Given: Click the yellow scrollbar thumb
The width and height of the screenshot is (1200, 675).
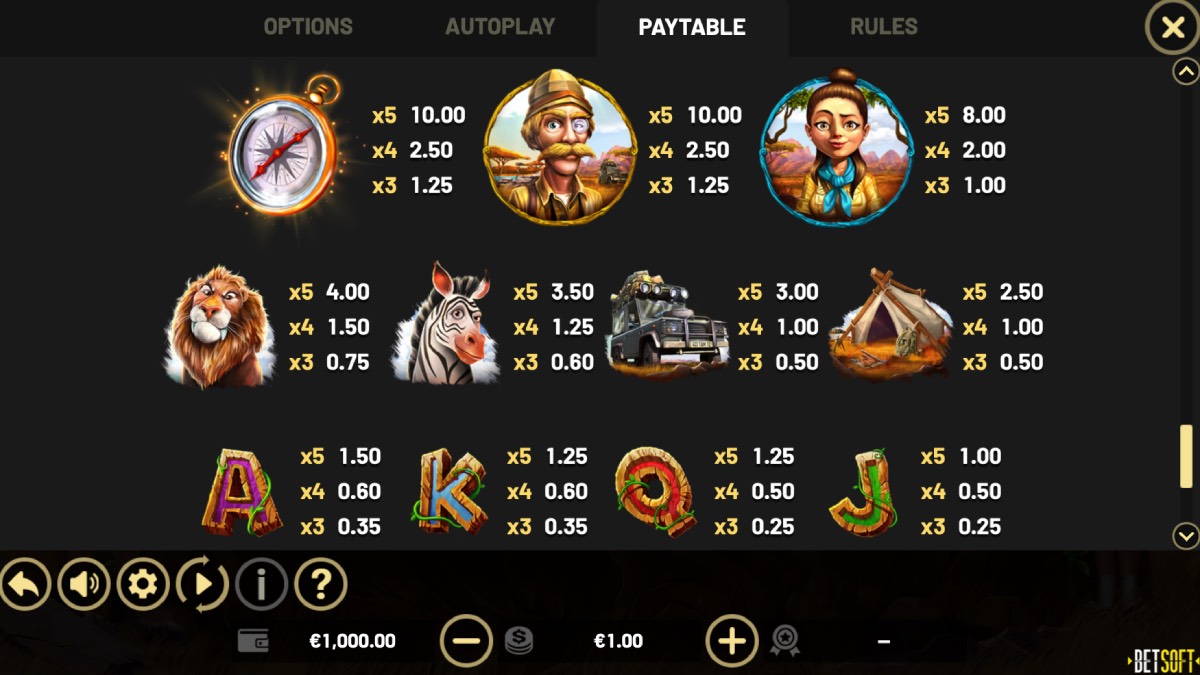Looking at the screenshot, I should 1186,456.
